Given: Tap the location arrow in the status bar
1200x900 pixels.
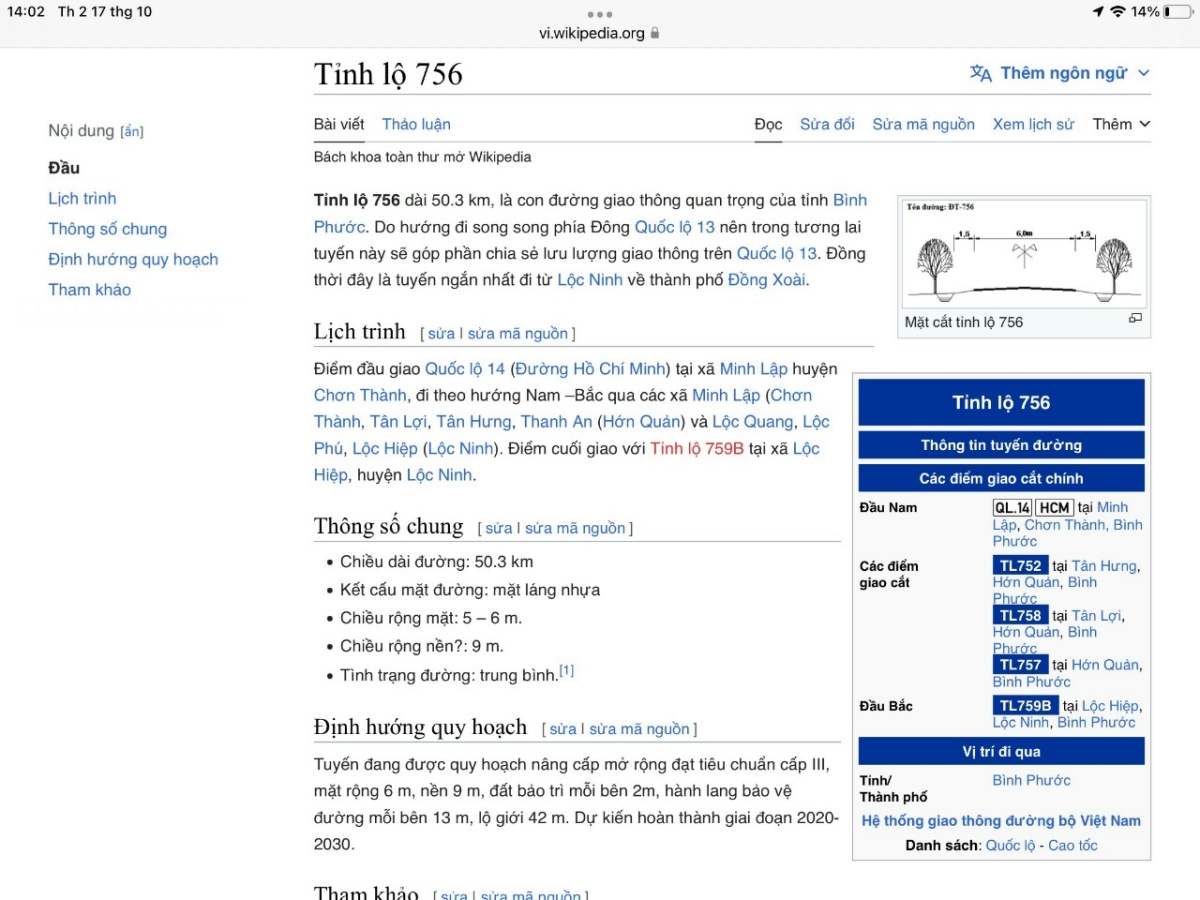Looking at the screenshot, I should 1098,12.
